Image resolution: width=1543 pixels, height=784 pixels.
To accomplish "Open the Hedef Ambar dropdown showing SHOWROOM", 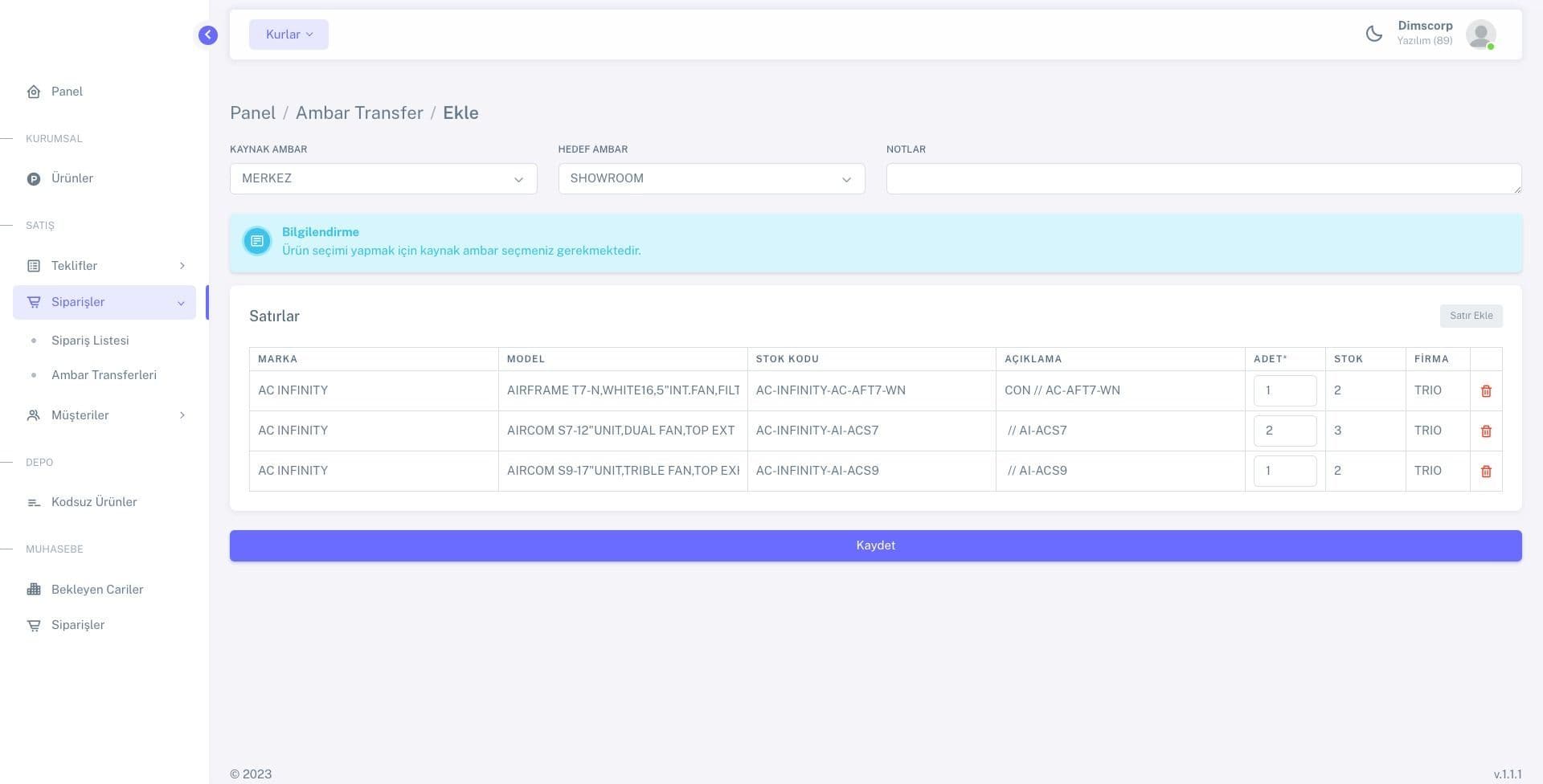I will point(711,178).
